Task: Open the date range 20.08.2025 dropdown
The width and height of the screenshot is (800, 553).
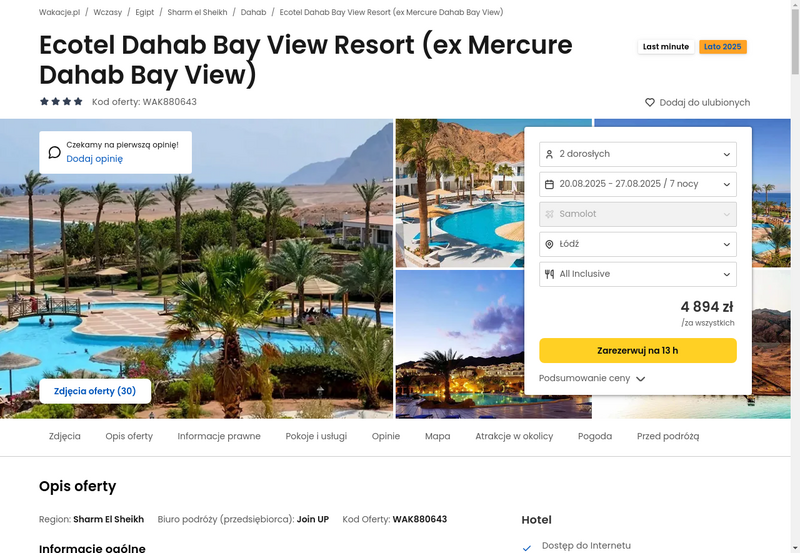Action: tap(638, 184)
